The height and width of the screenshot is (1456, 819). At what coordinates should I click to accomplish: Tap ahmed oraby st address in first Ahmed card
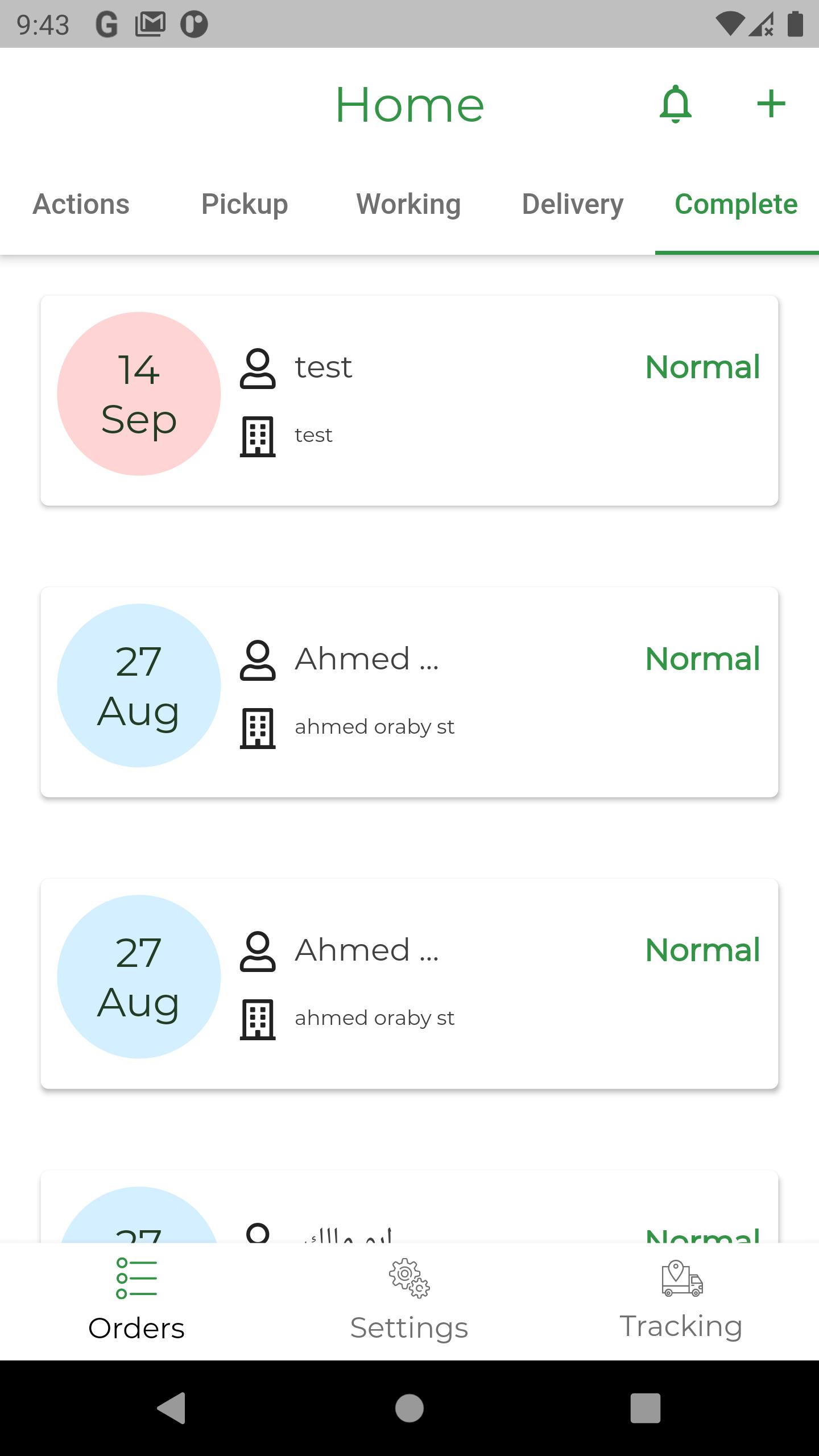pos(374,727)
